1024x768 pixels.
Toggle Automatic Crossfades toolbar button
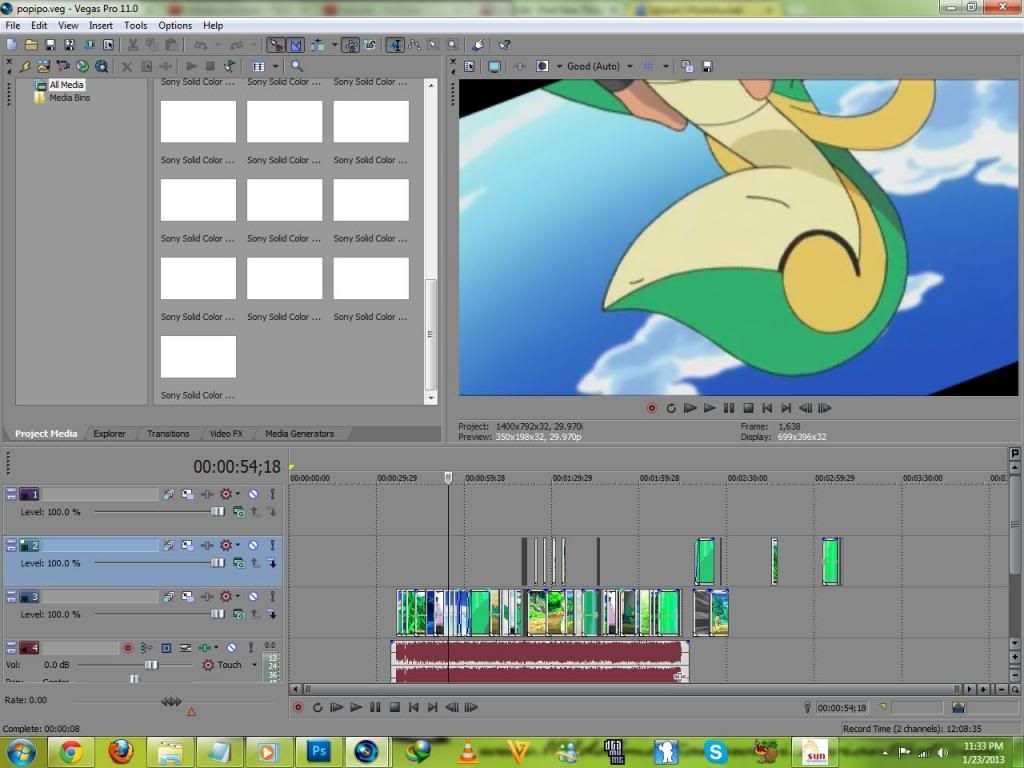(296, 45)
